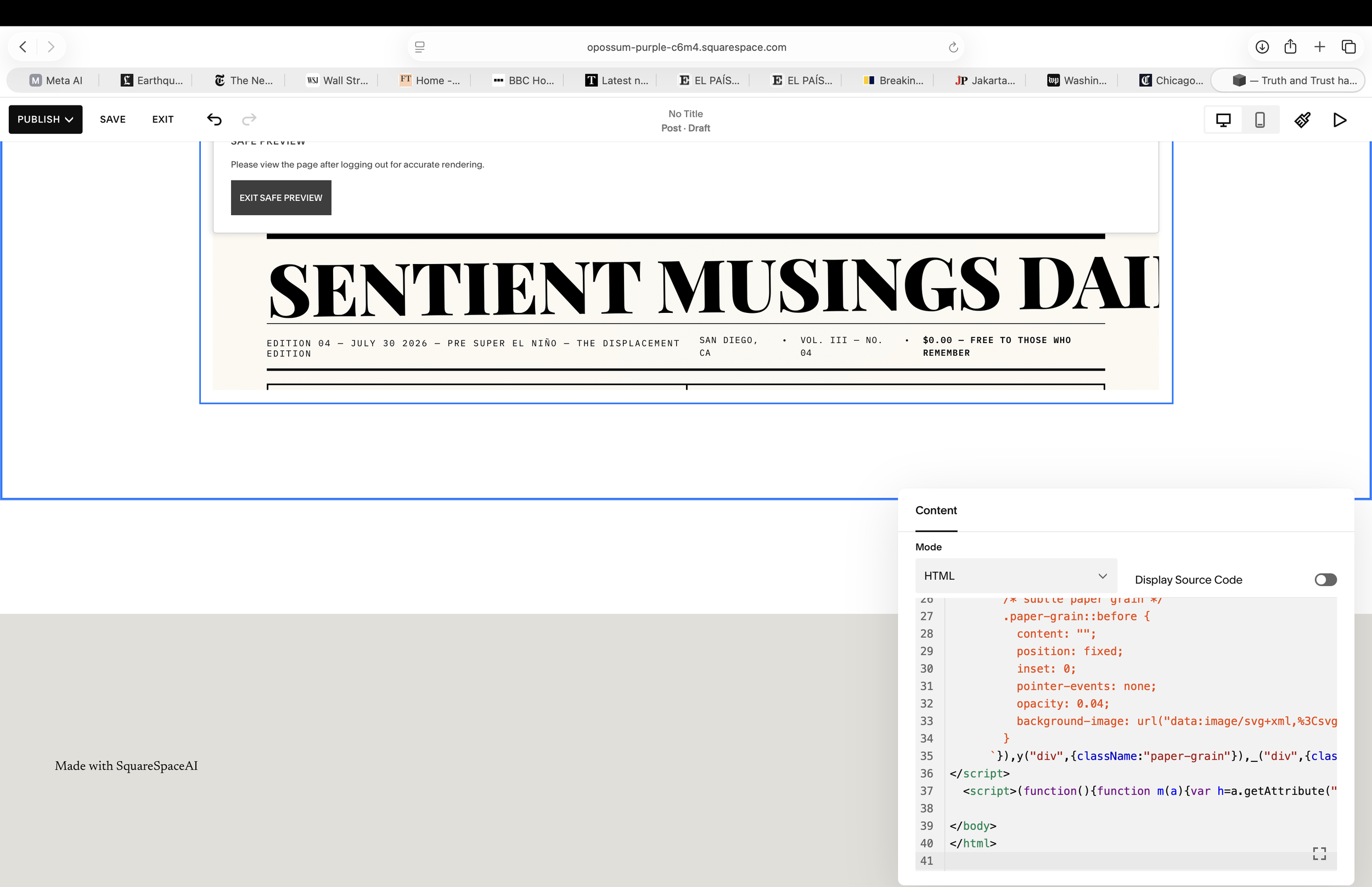Select the Content tab in code panel
This screenshot has width=1372, height=887.
936,510
